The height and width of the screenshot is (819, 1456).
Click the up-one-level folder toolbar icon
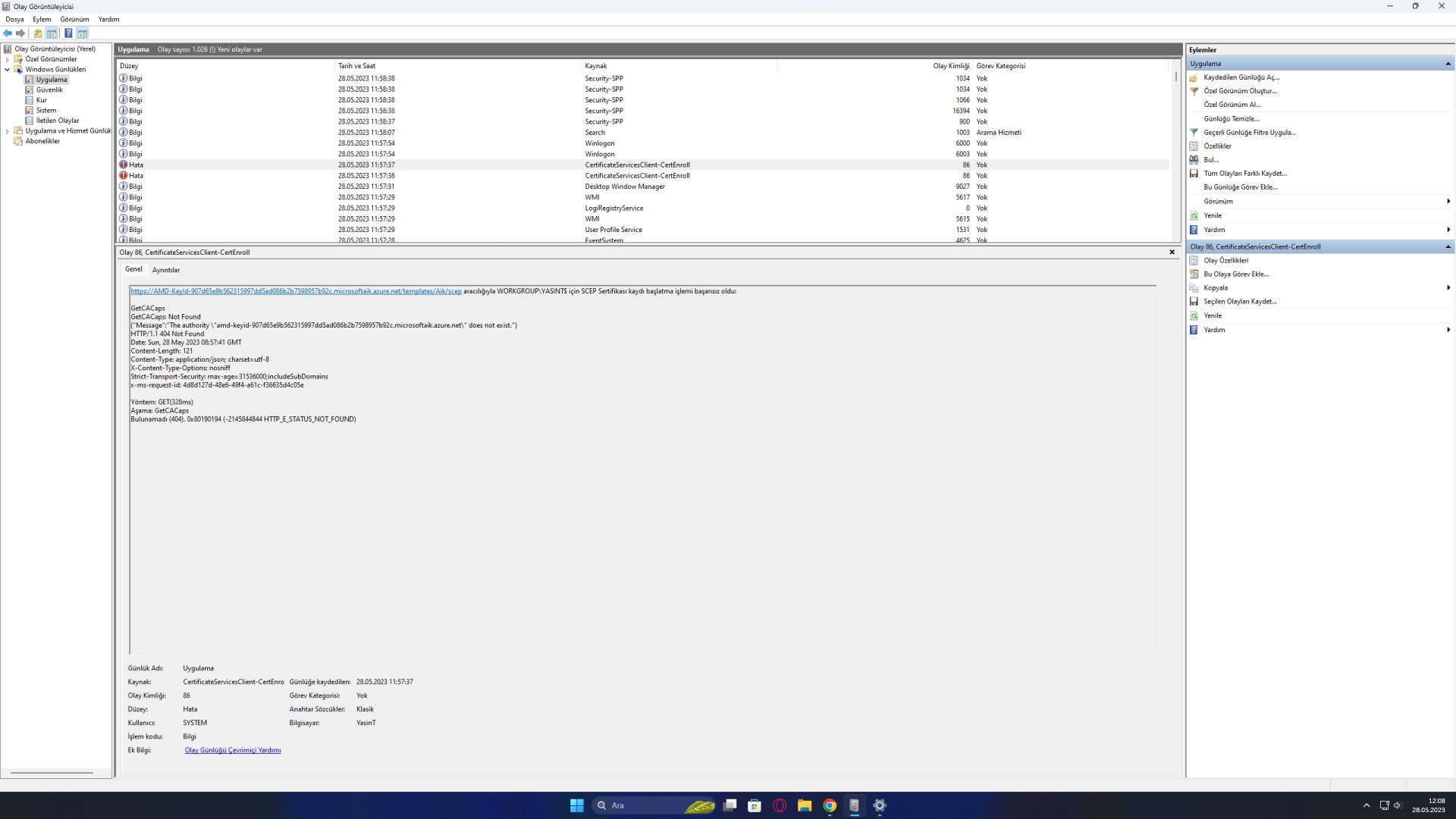[x=38, y=33]
